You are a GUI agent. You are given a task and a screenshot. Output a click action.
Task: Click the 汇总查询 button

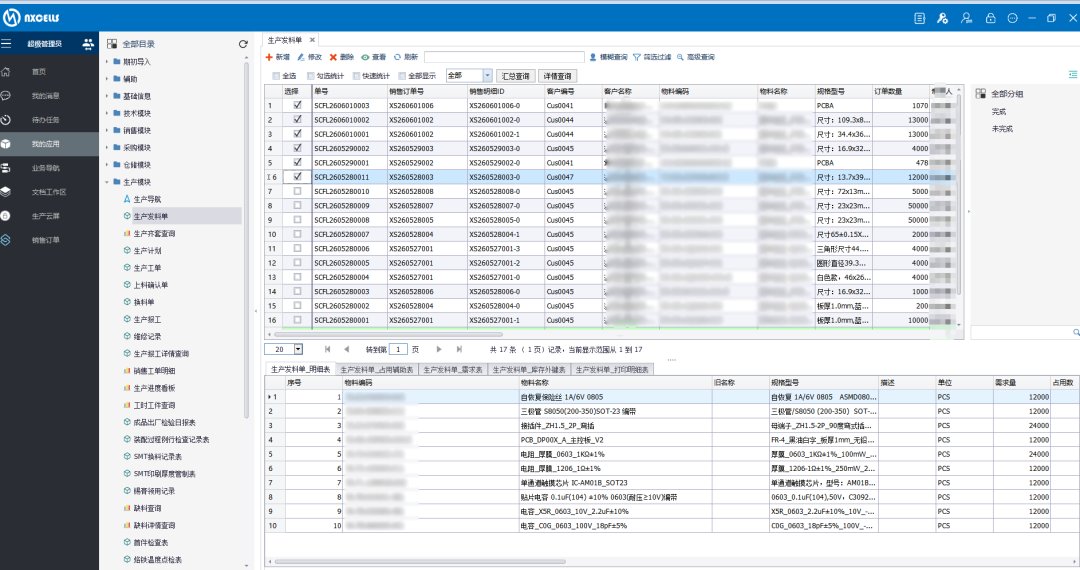516,76
